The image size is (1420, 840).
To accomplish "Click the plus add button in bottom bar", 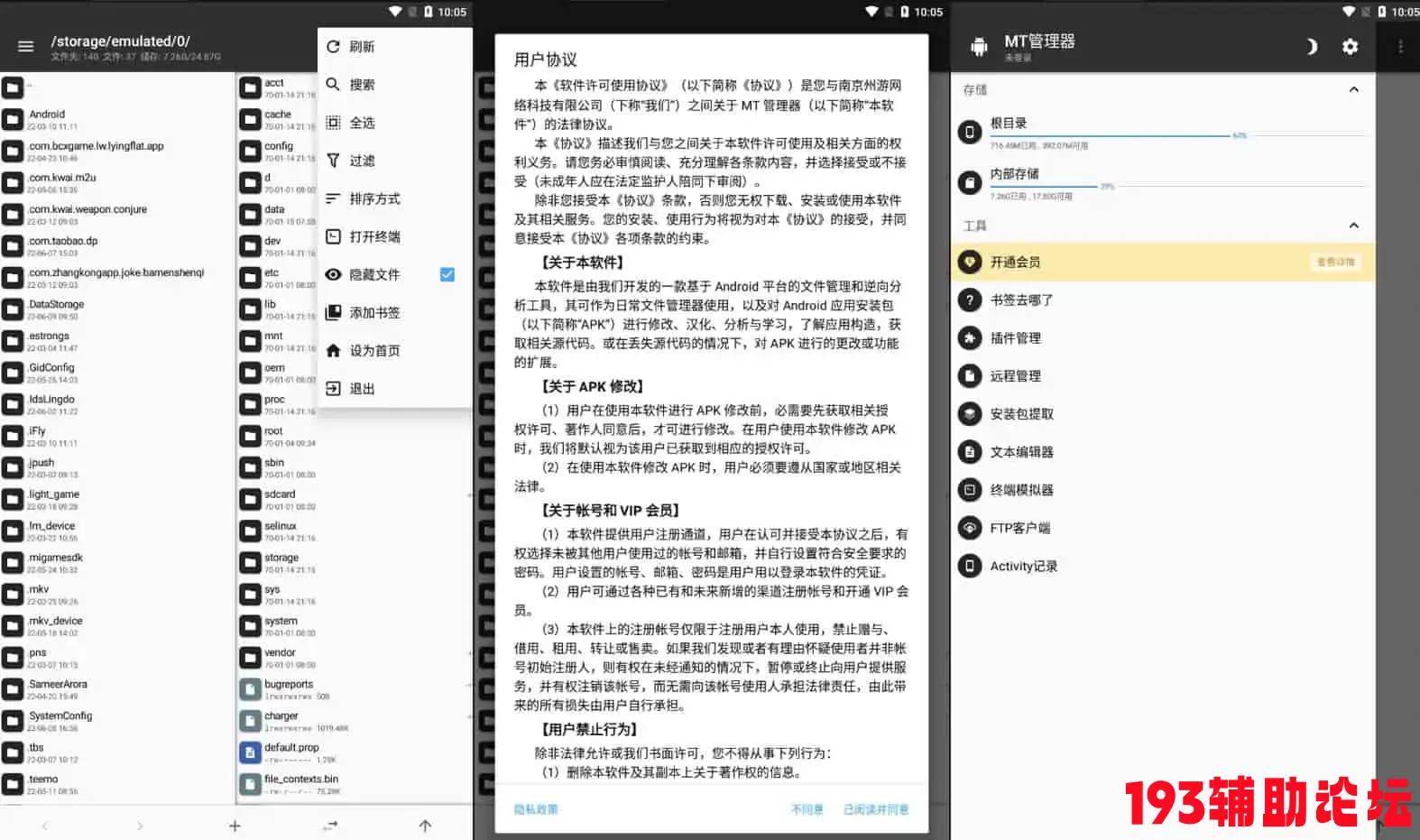I will pos(235,826).
